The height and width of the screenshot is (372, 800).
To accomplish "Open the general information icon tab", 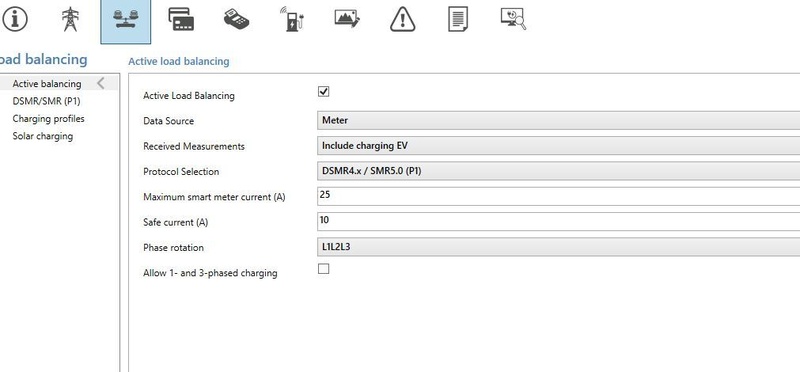I will coord(15,19).
